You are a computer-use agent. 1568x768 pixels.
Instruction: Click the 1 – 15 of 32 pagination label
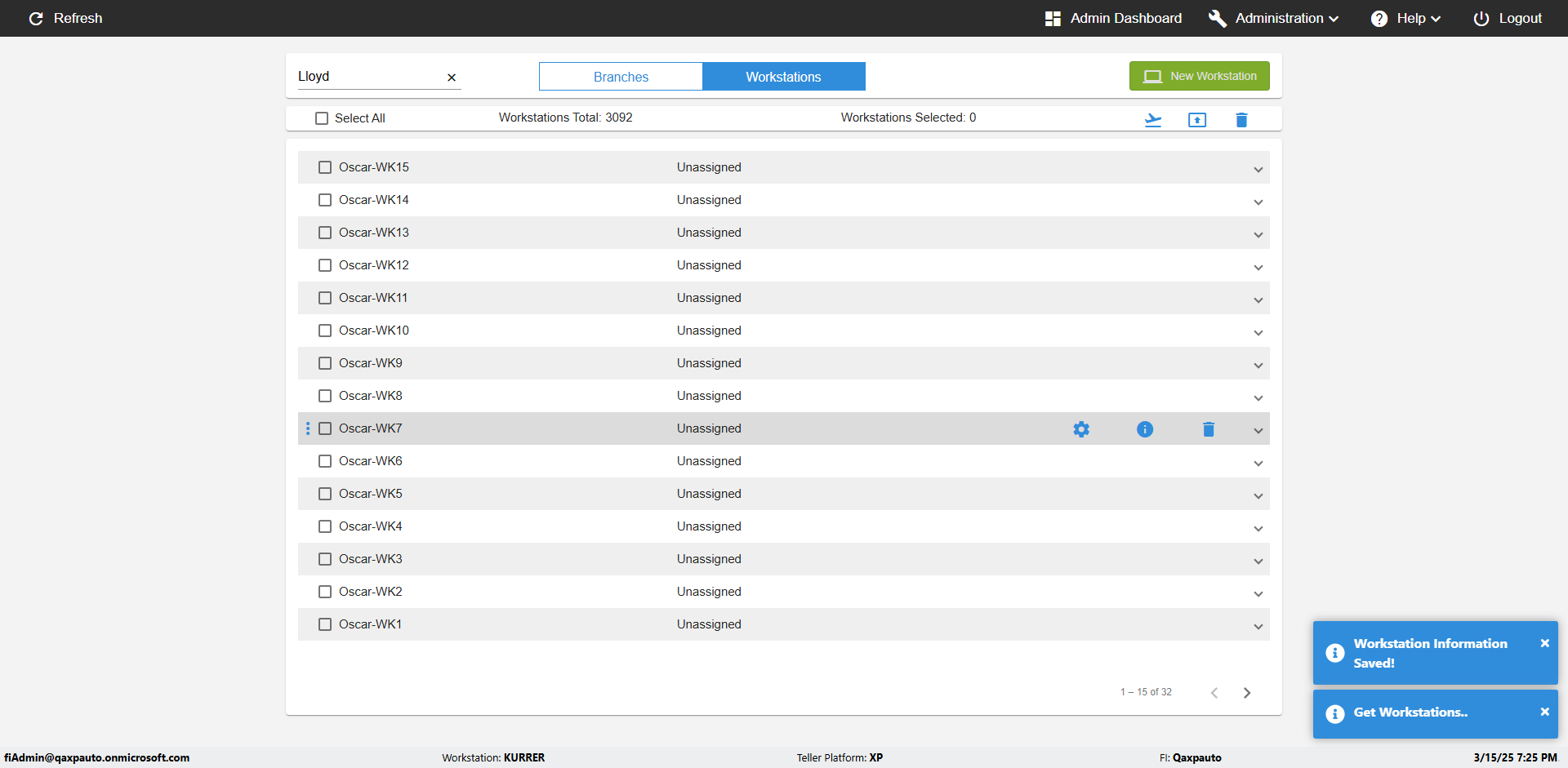[1146, 692]
